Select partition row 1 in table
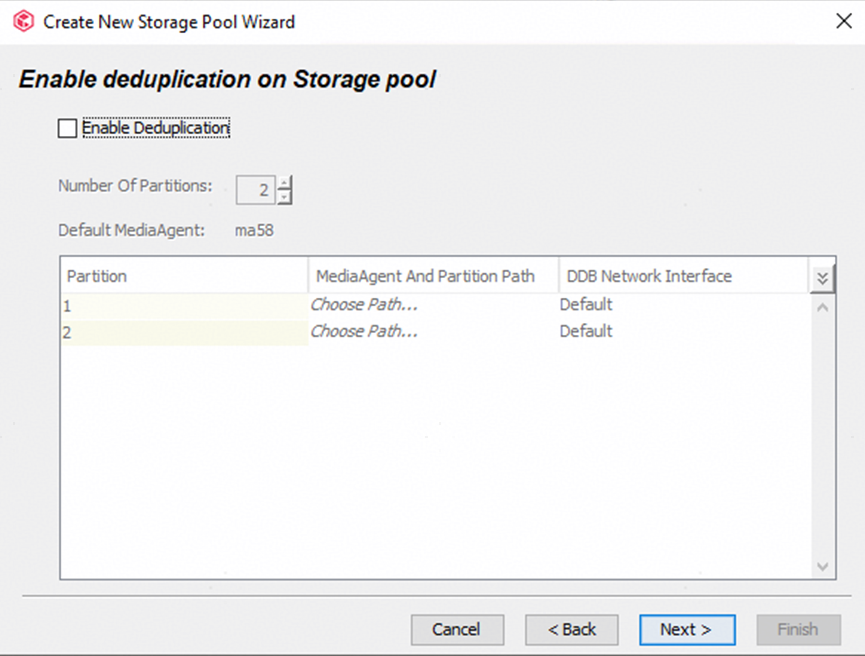Image resolution: width=865 pixels, height=656 pixels. point(185,305)
